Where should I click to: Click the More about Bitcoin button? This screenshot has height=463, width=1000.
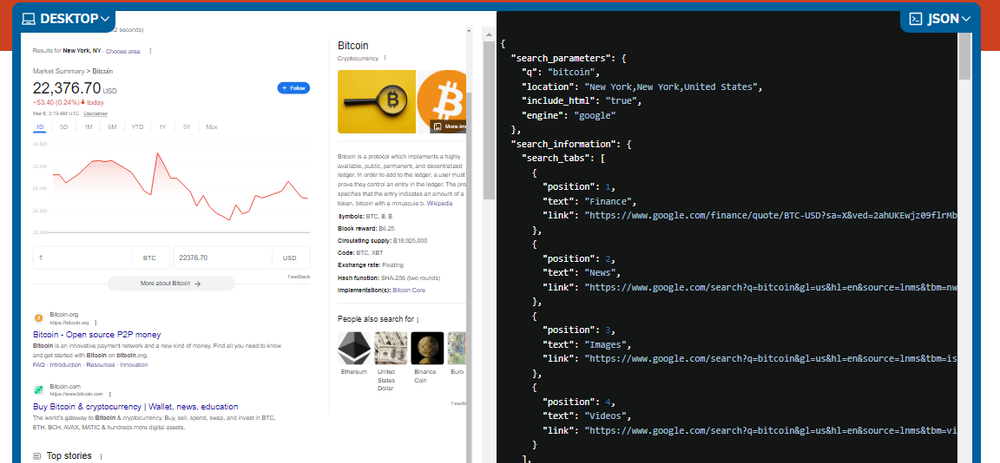coord(171,284)
